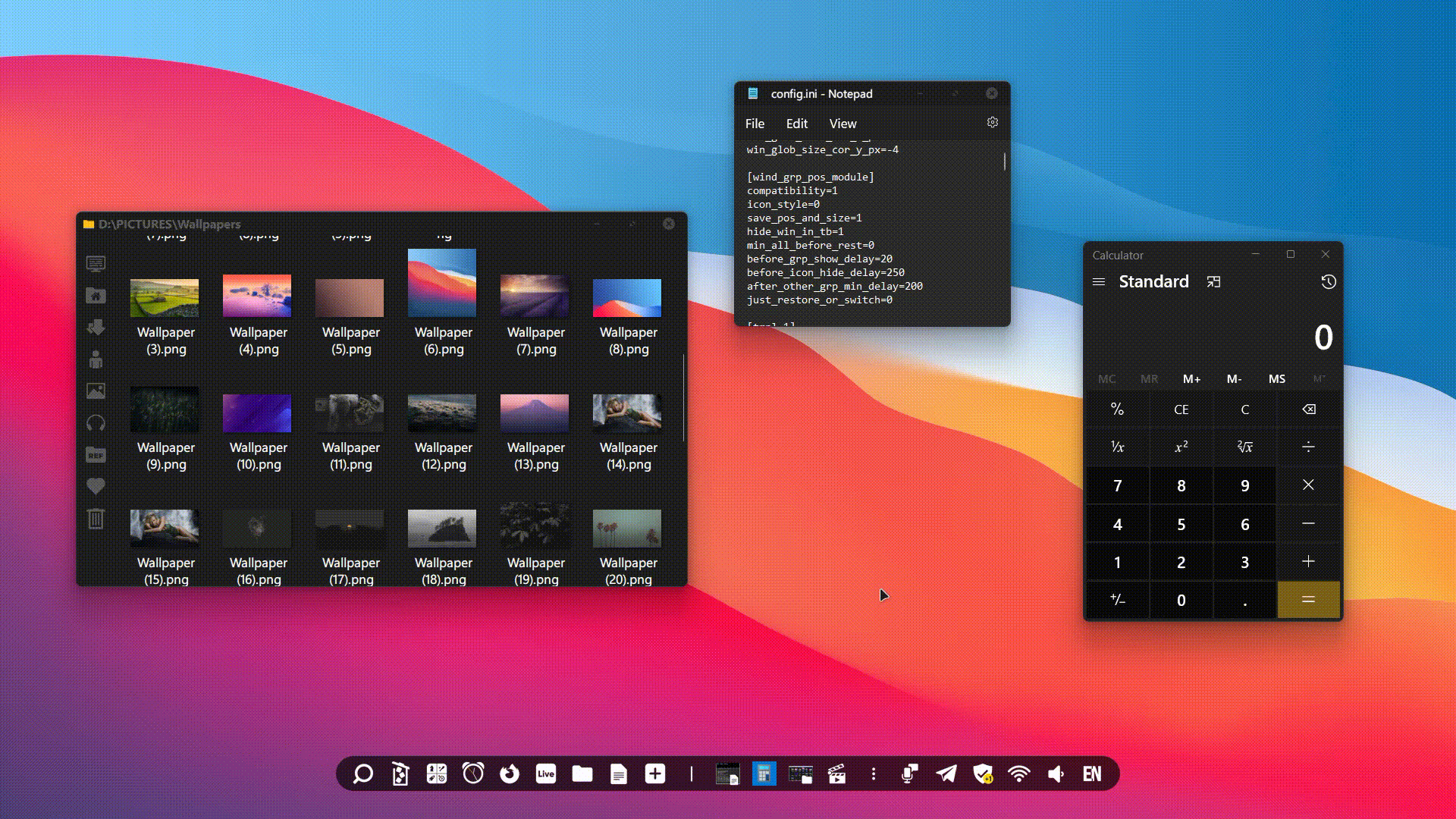This screenshot has height=819, width=1456.
Task: Select the Wallpaper (6).png thumbnail
Action: 442,283
